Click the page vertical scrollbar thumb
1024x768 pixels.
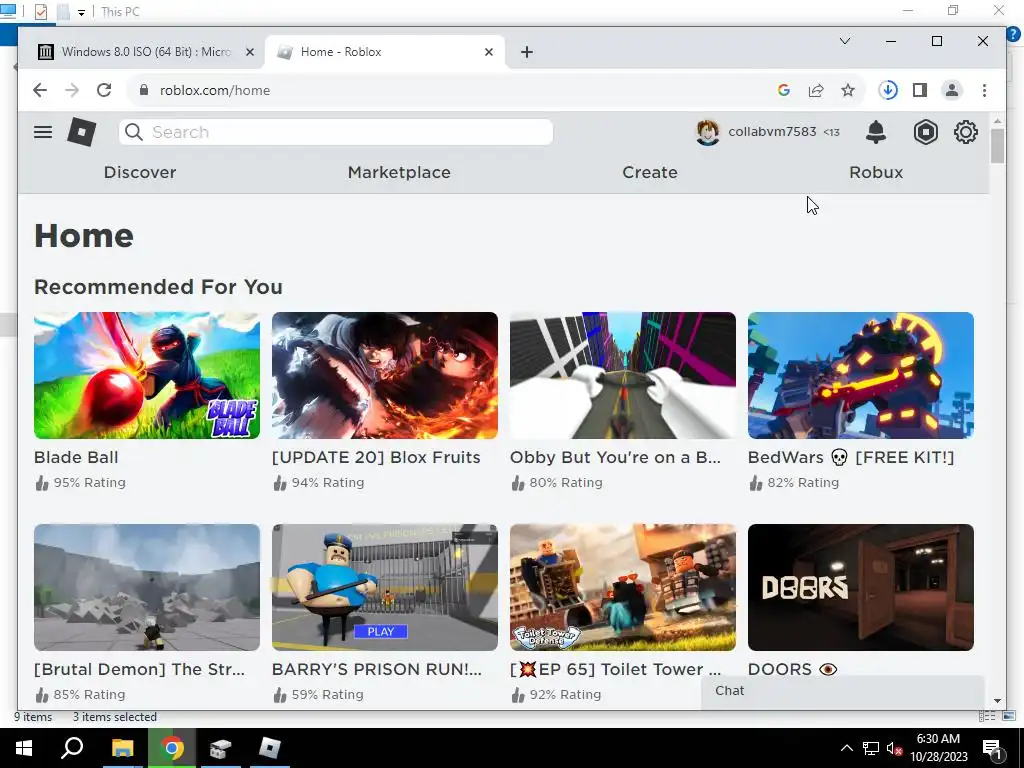coord(997,146)
